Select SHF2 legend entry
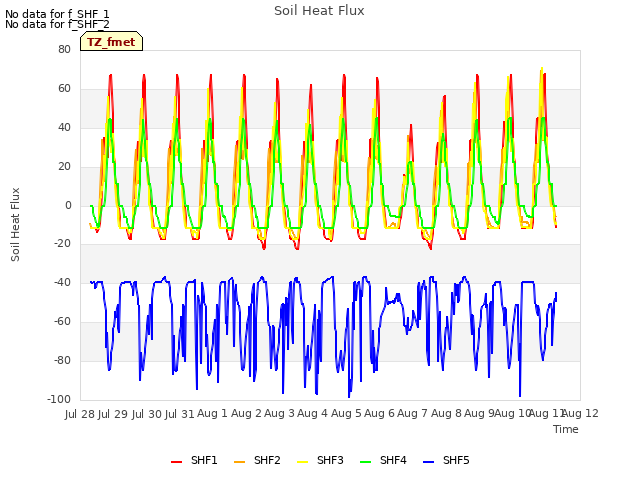The height and width of the screenshot is (480, 640). coord(257,461)
